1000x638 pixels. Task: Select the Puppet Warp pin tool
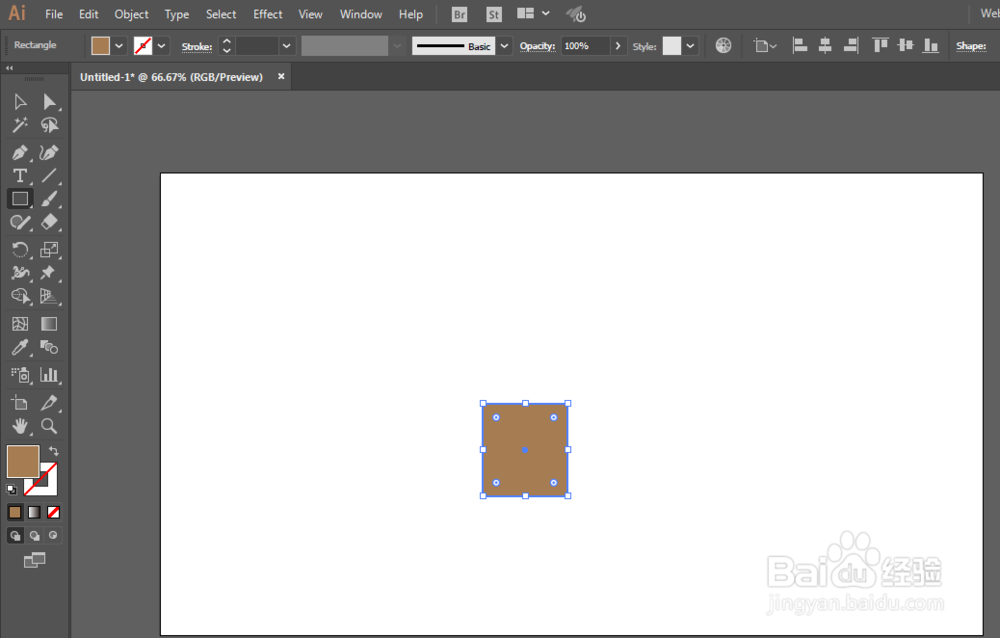(x=48, y=272)
